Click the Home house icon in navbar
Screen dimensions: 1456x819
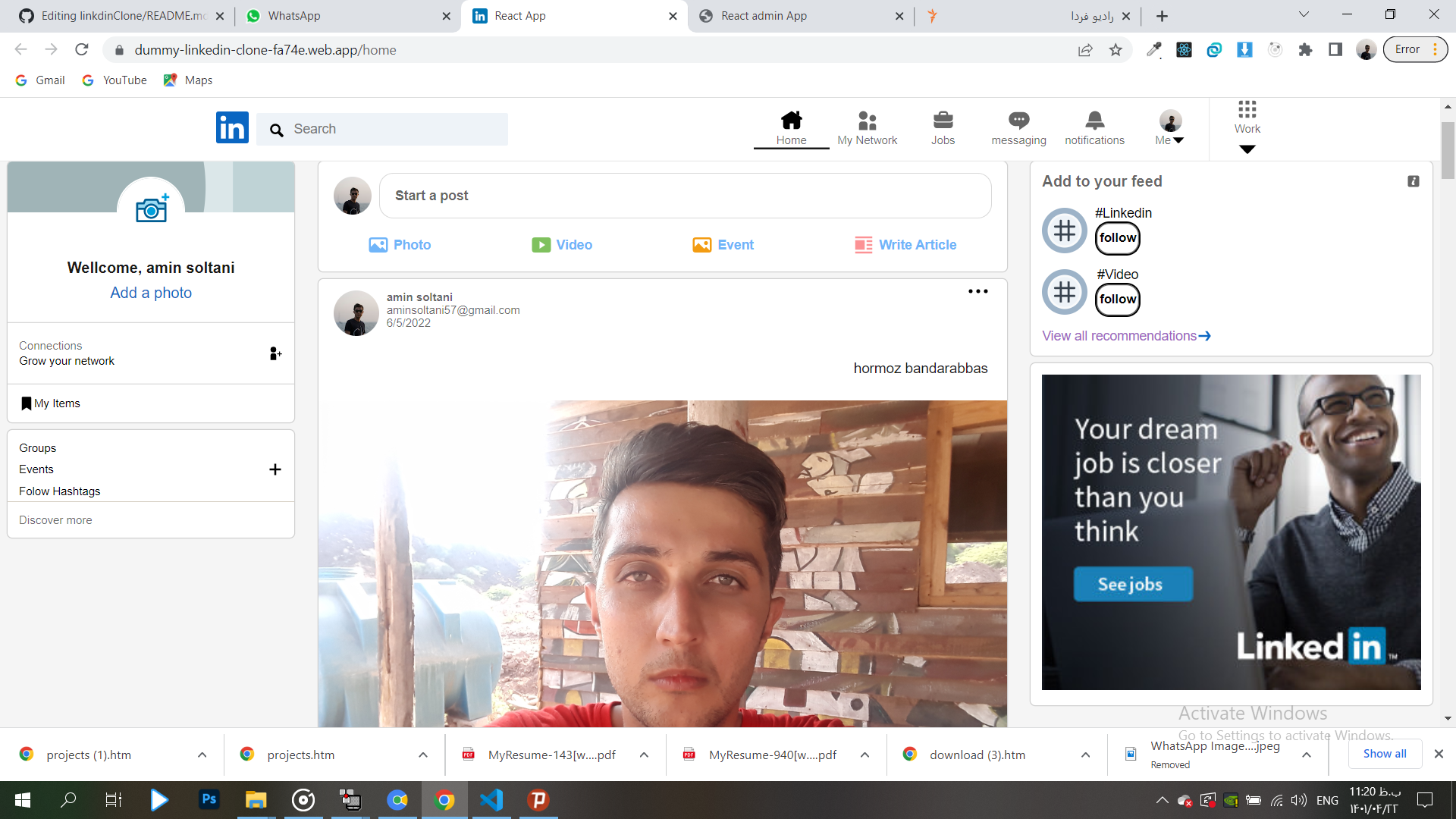(x=791, y=121)
